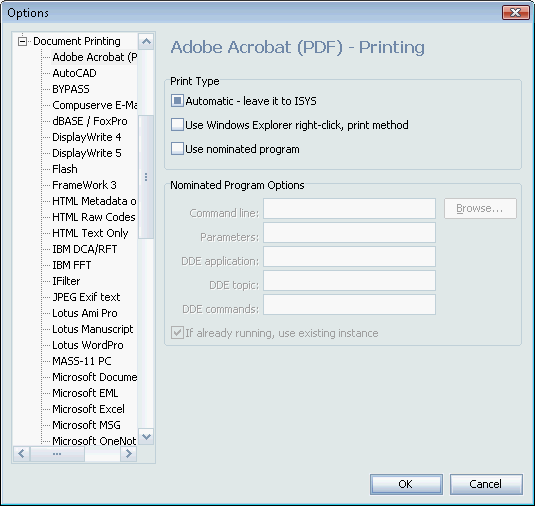Click the vertical scrollbar thumb
Viewport: 535px width, 506px height.
point(146,177)
